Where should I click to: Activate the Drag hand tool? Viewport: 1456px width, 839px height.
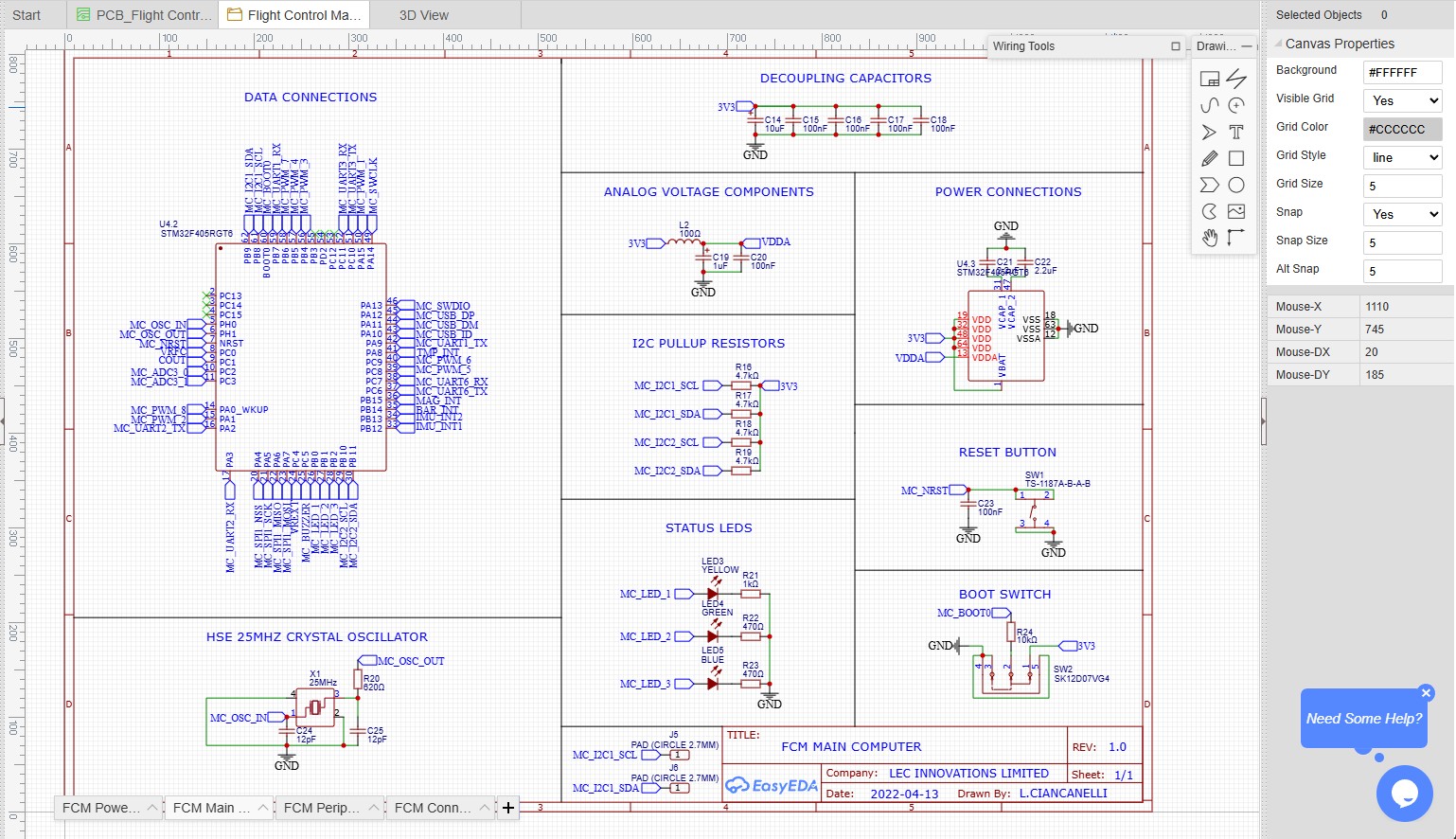pyautogui.click(x=1209, y=238)
